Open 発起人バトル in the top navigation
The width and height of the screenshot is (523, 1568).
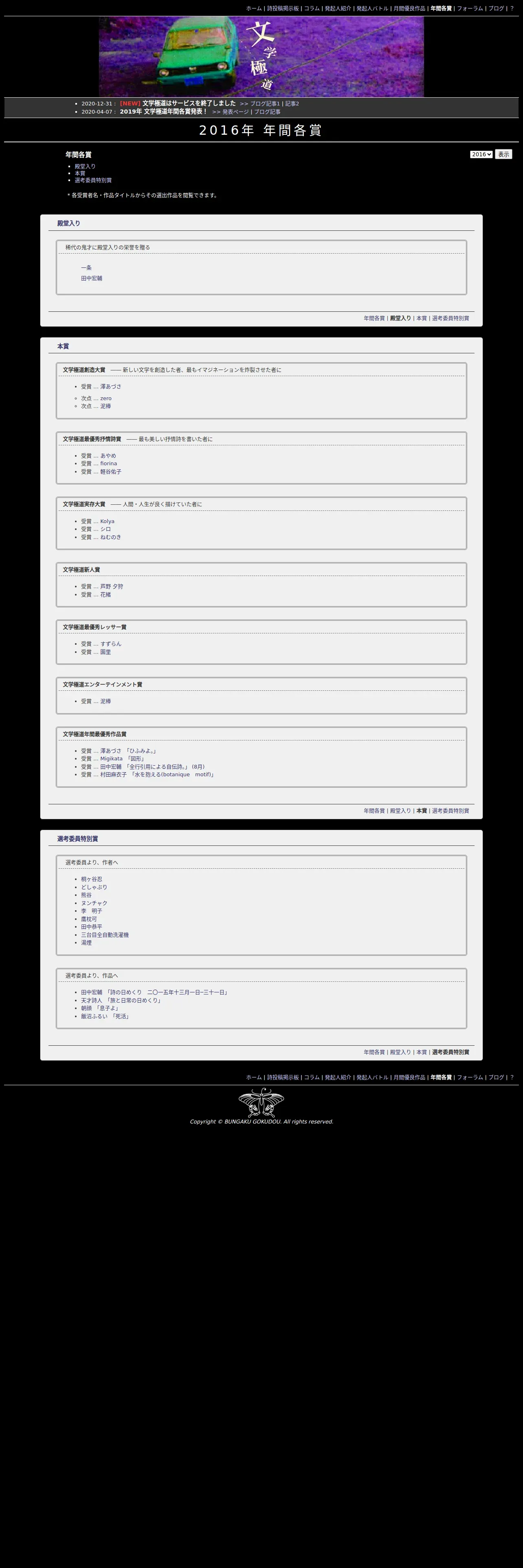(372, 9)
